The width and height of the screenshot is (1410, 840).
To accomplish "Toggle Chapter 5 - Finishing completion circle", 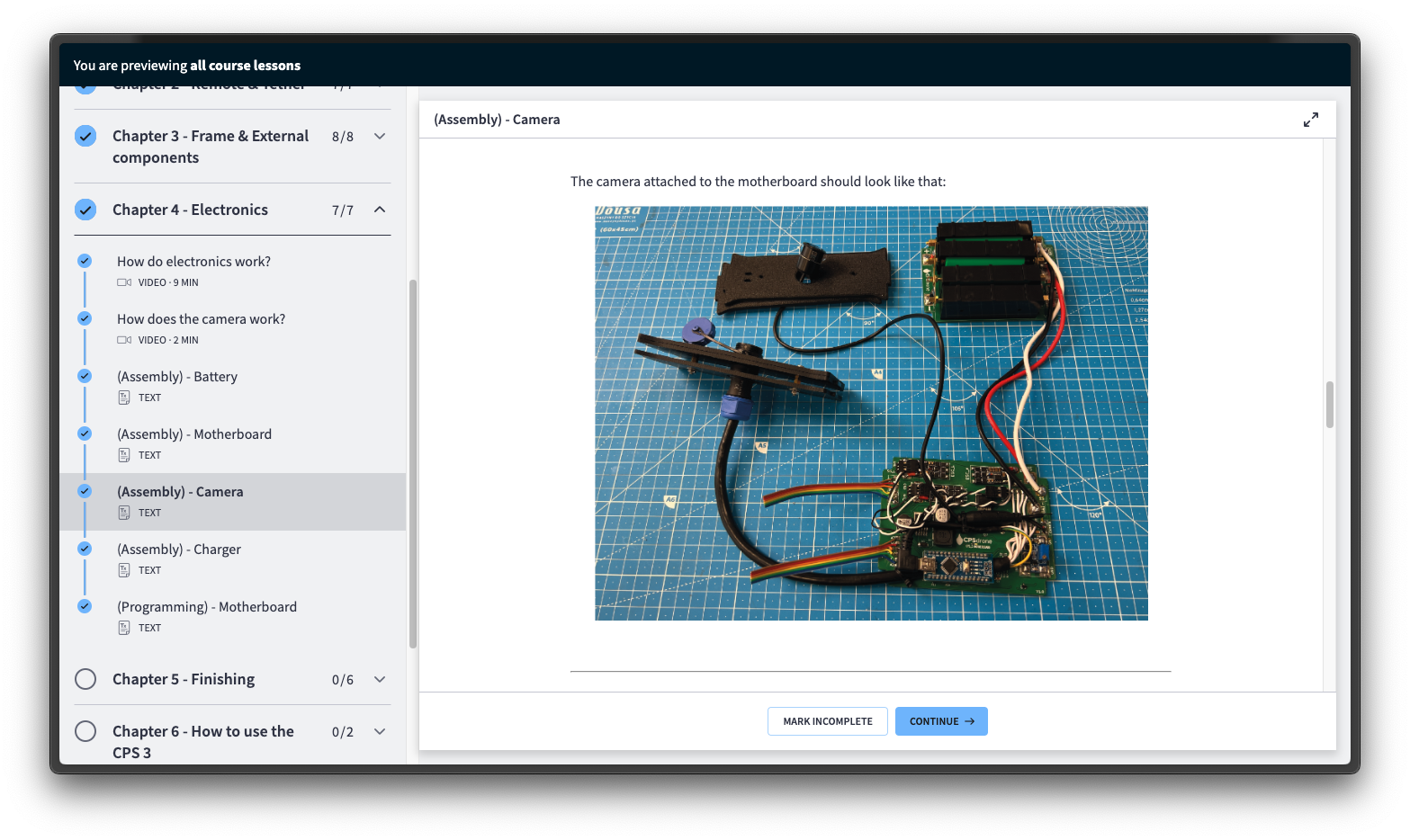I will [x=85, y=679].
